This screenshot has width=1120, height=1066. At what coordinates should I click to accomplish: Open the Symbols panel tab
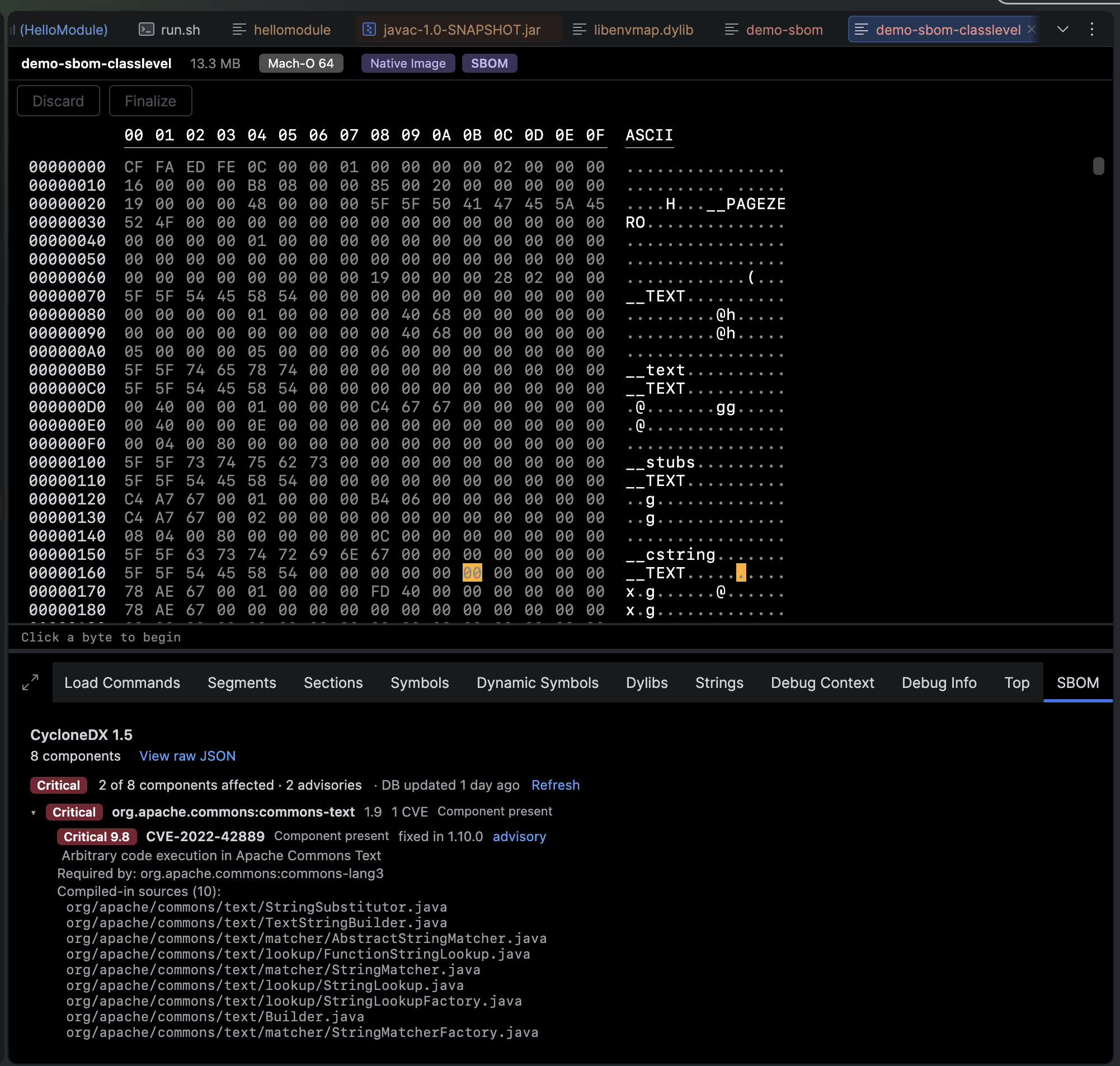pyautogui.click(x=420, y=682)
